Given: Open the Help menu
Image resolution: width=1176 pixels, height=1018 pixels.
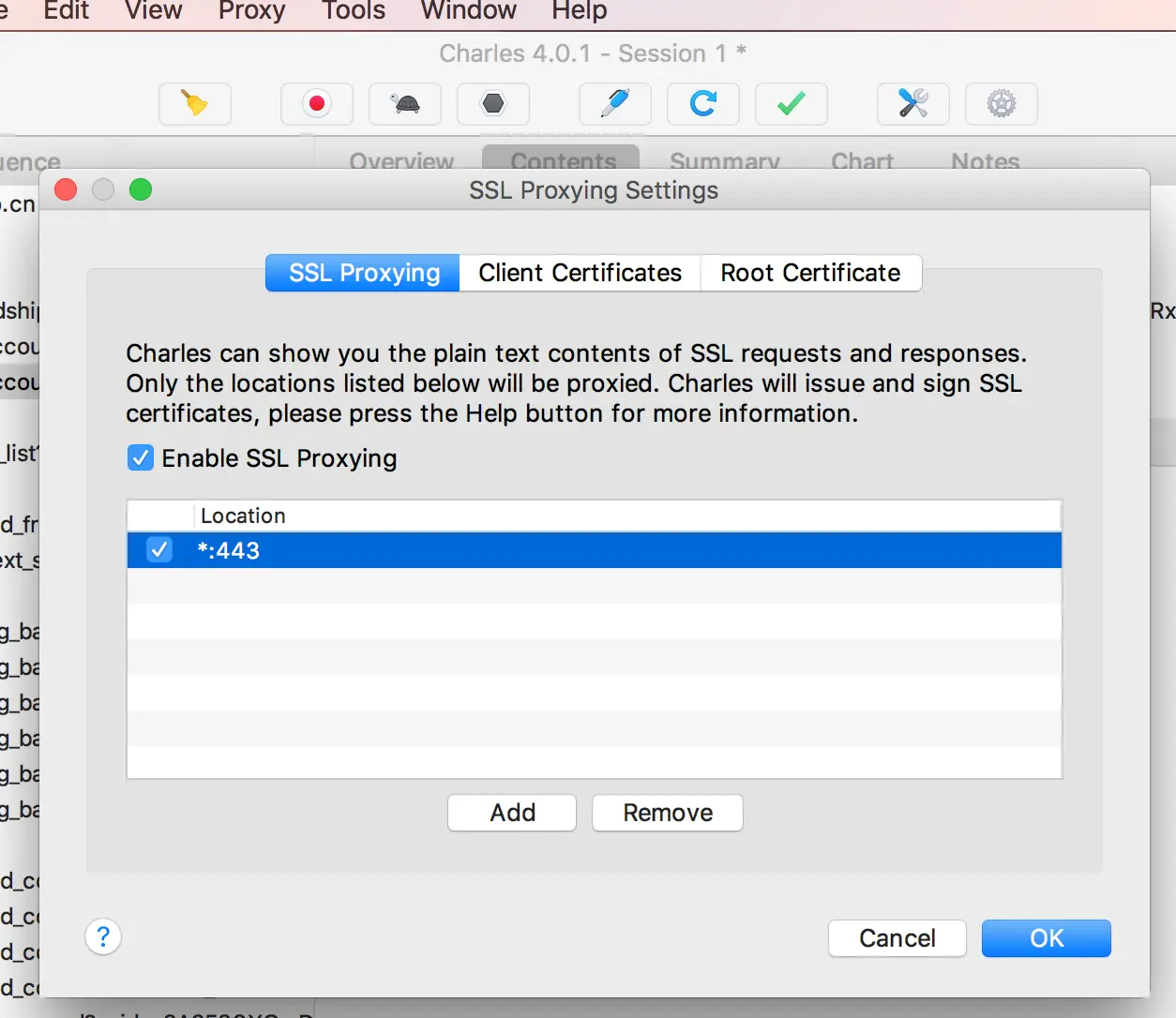Looking at the screenshot, I should (x=580, y=11).
